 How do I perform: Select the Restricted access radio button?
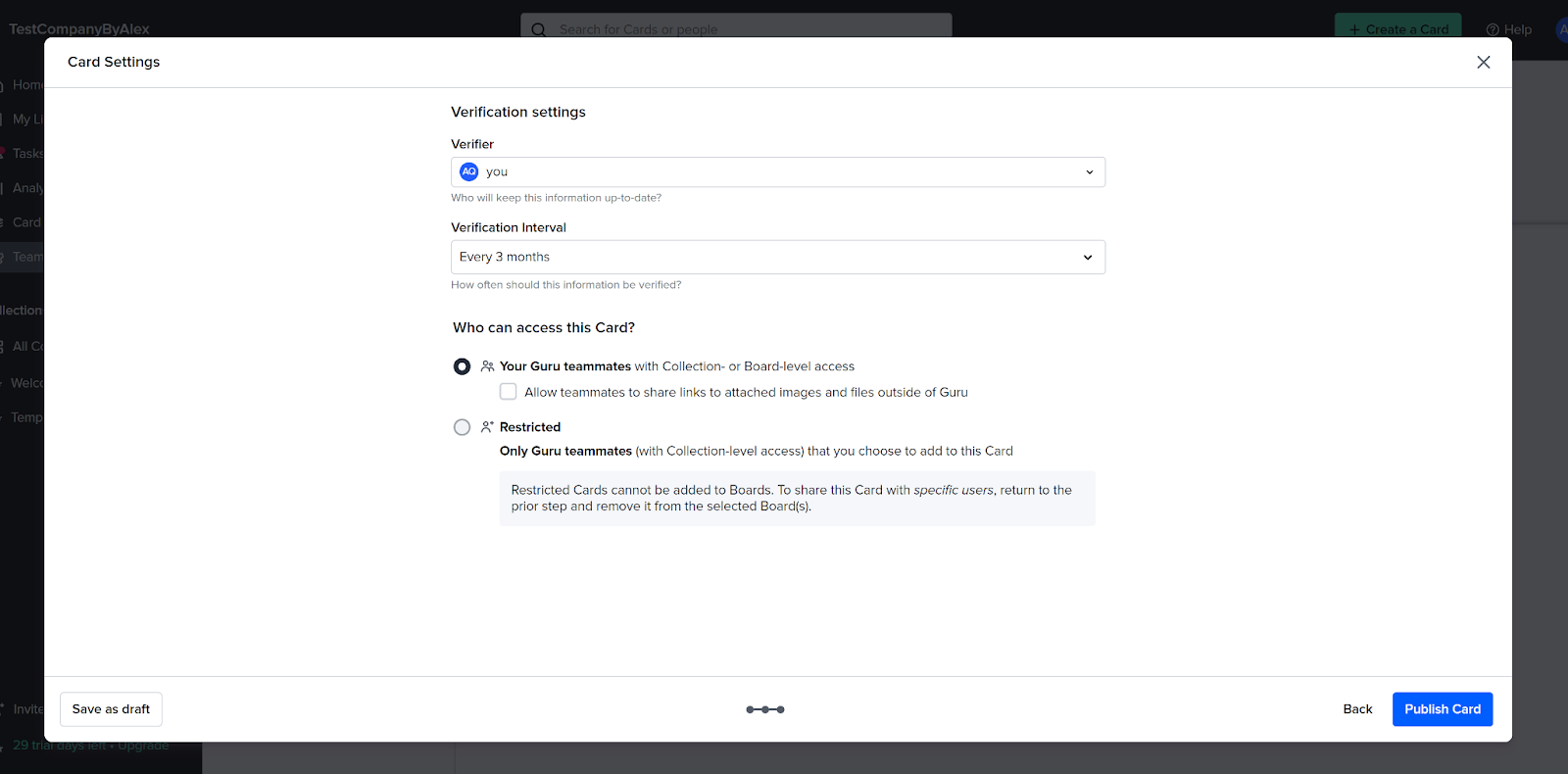tap(462, 427)
